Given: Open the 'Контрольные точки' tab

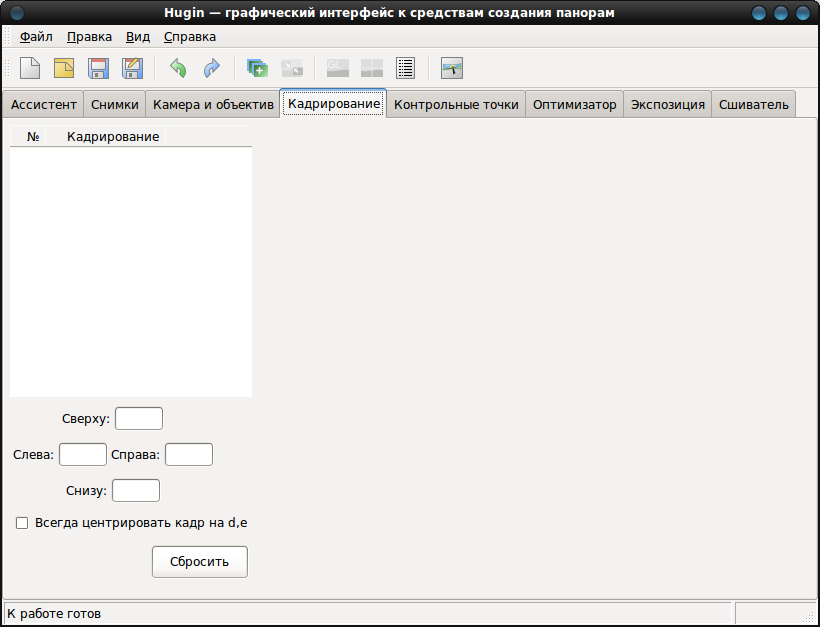Looking at the screenshot, I should coord(456,105).
